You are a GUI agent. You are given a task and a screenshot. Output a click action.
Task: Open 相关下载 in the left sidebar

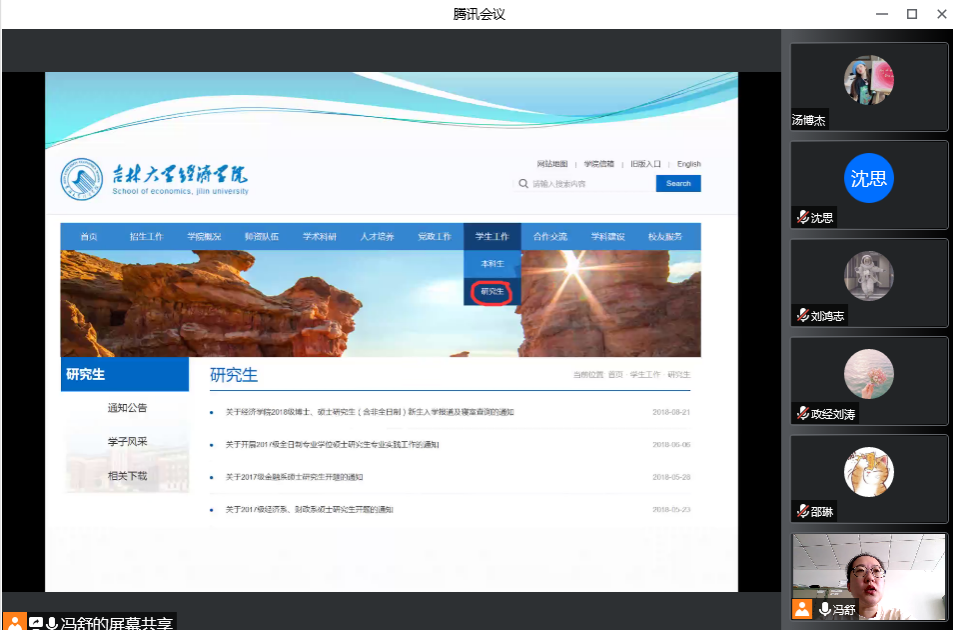point(127,476)
